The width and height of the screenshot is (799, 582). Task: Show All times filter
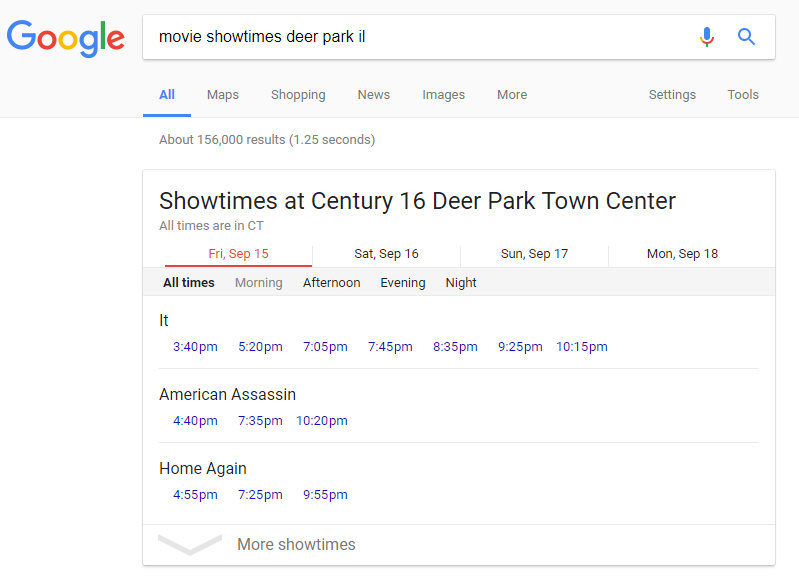[x=189, y=283]
